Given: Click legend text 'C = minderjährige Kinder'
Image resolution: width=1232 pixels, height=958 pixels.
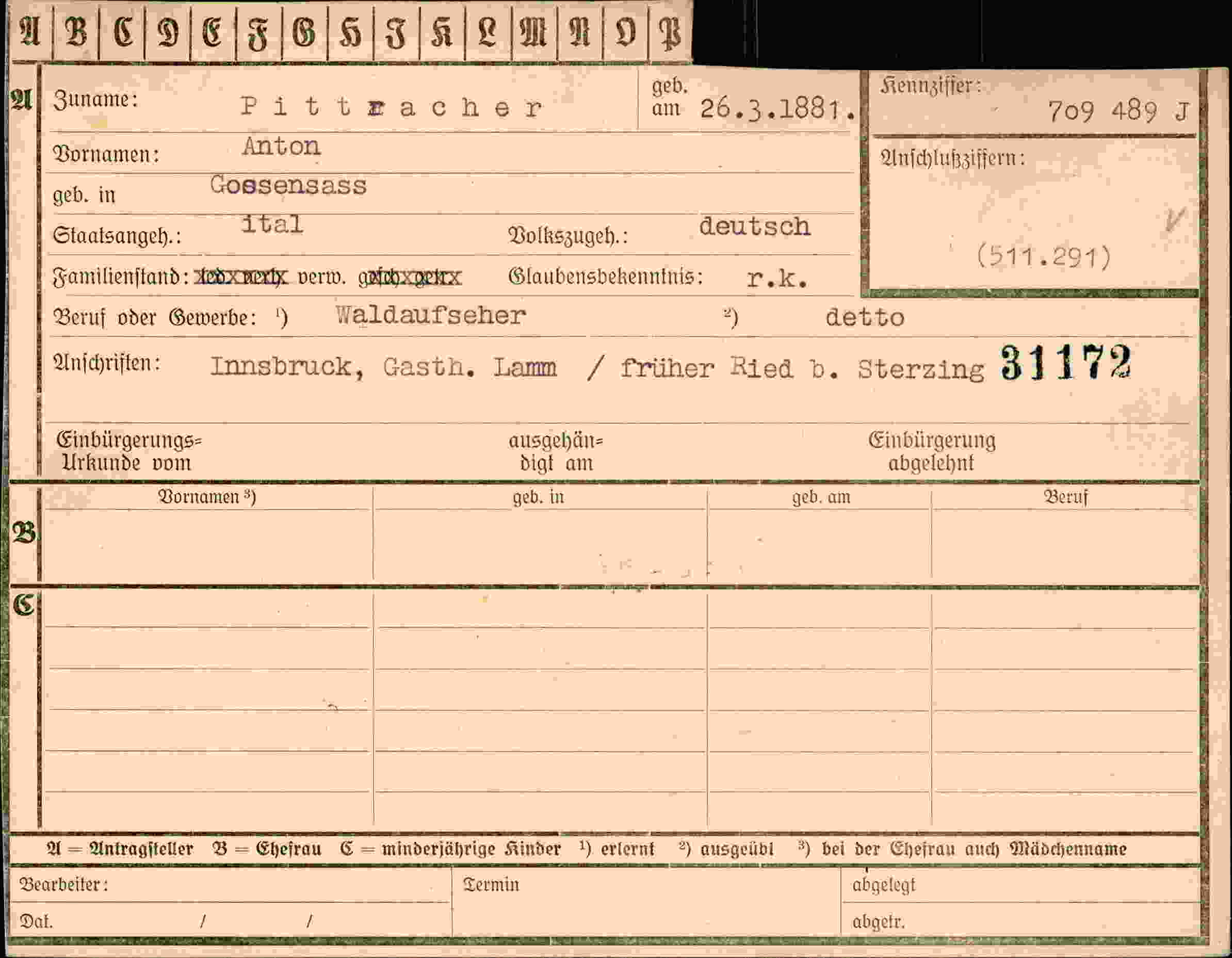Looking at the screenshot, I should point(450,849).
